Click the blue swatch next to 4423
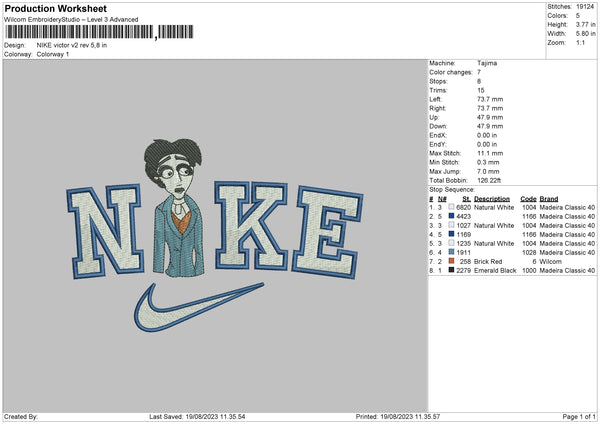This screenshot has height=424, width=600. (x=451, y=216)
